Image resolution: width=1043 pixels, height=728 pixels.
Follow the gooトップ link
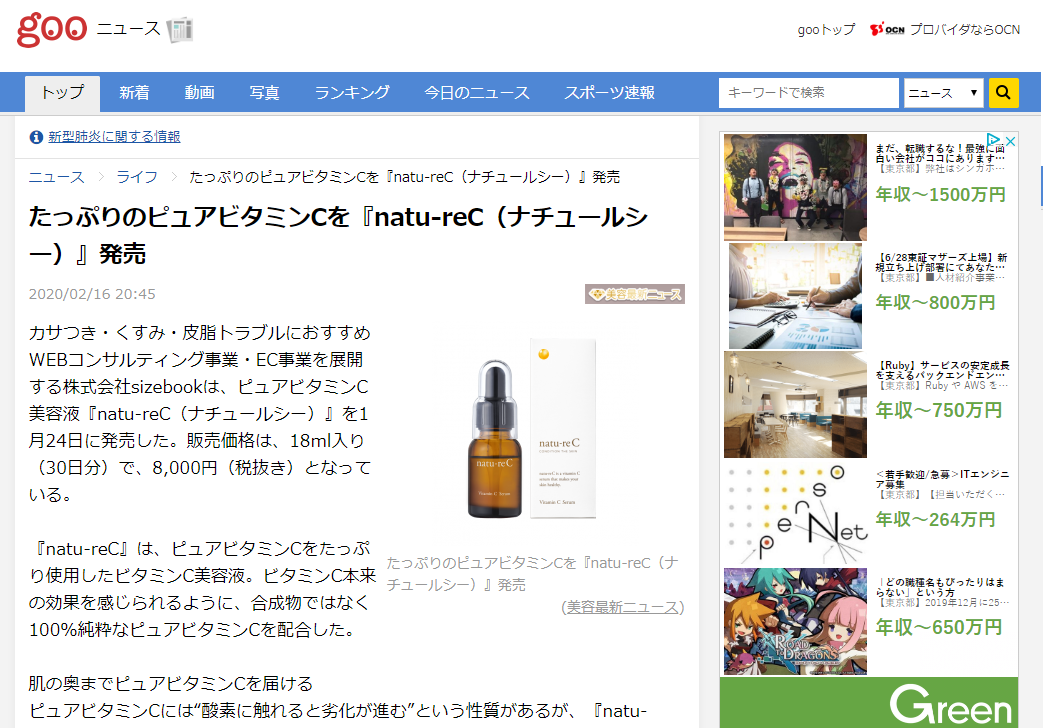tap(826, 30)
